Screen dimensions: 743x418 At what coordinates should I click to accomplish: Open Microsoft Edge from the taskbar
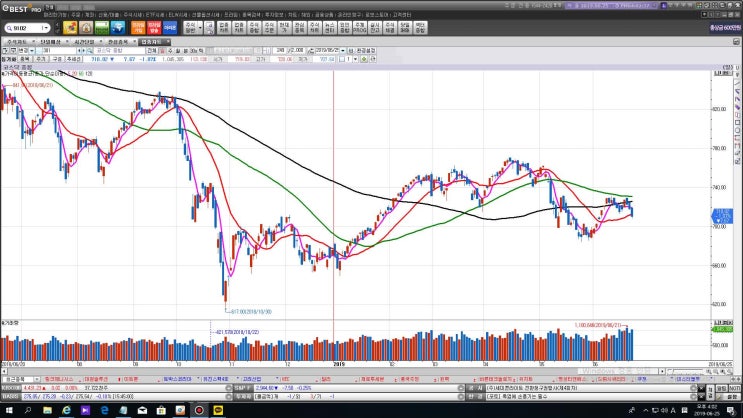(x=104, y=410)
